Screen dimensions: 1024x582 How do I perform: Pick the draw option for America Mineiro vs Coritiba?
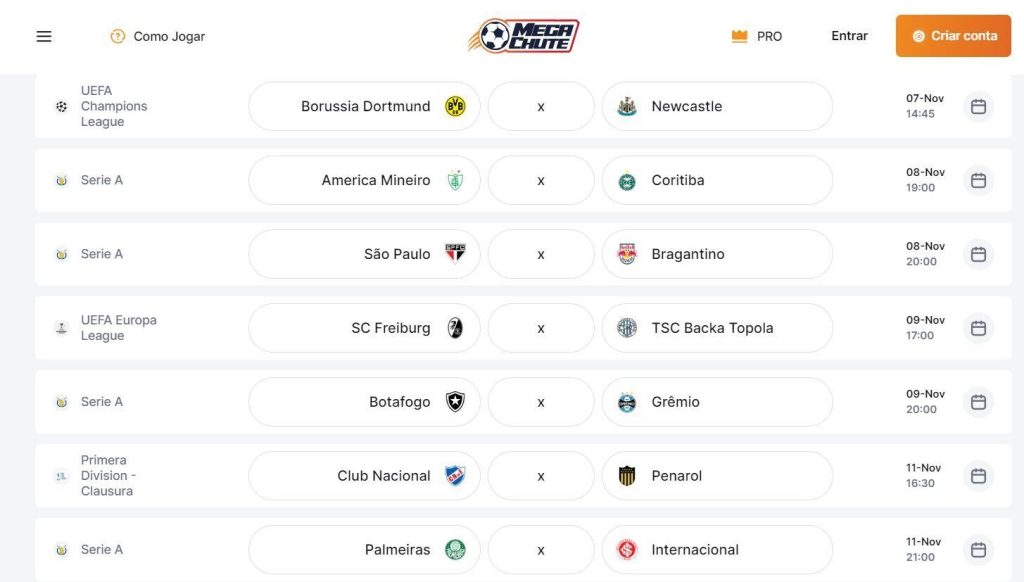pyautogui.click(x=541, y=180)
